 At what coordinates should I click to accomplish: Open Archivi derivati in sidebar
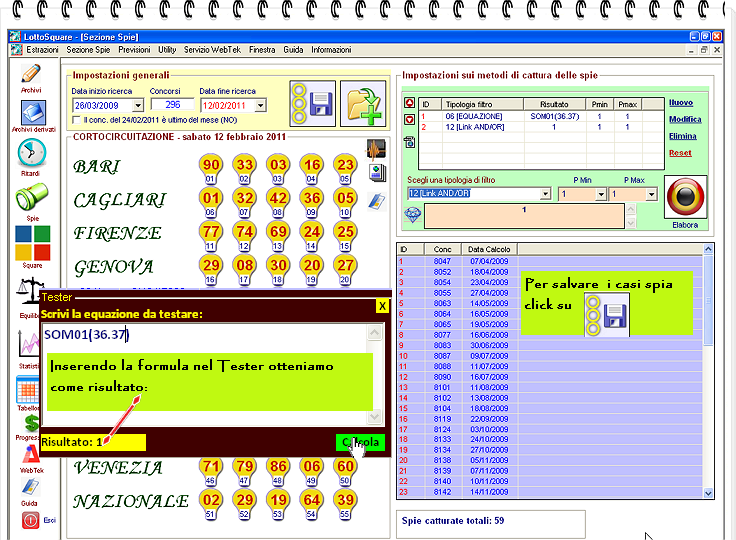point(33,113)
